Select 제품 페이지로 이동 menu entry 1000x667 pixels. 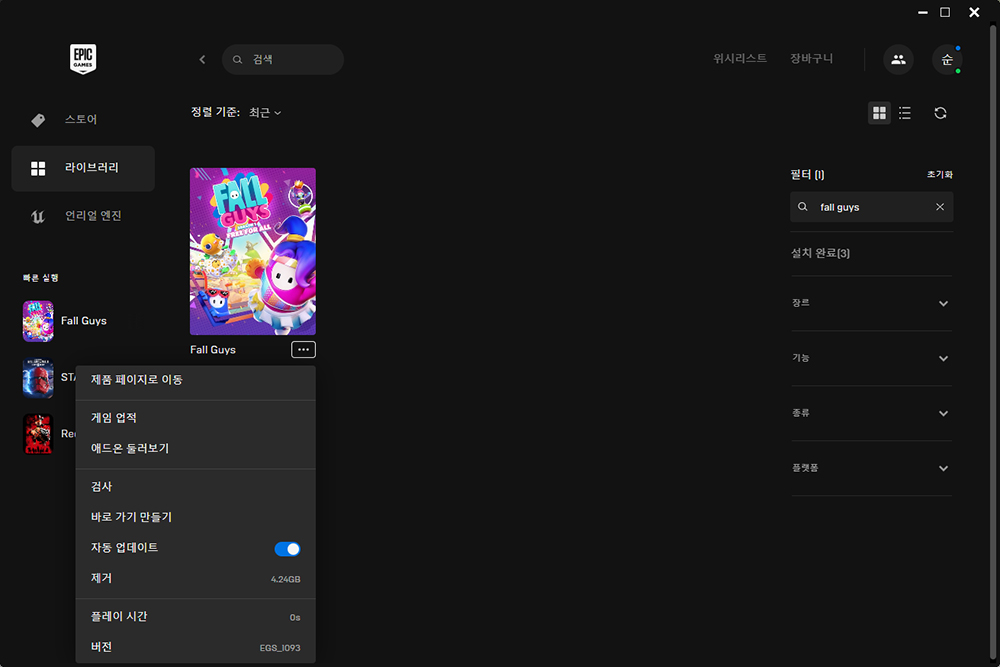coord(195,379)
